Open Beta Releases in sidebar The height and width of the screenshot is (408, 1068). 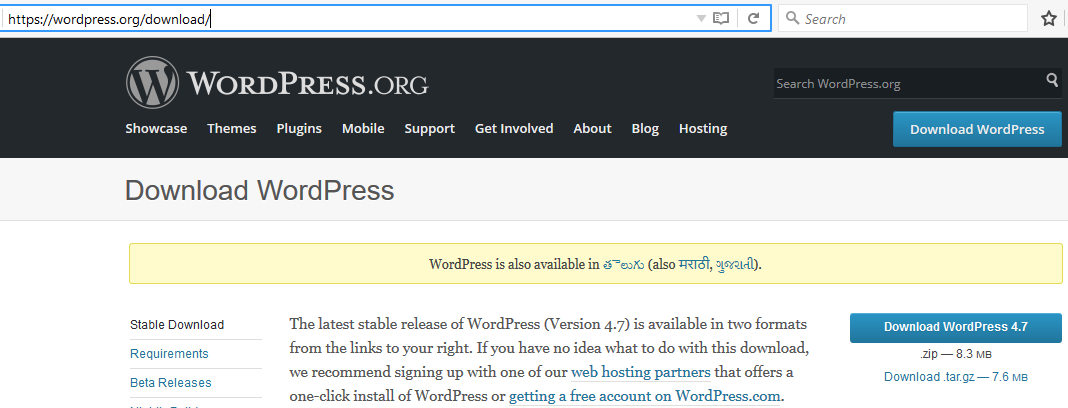pos(170,383)
